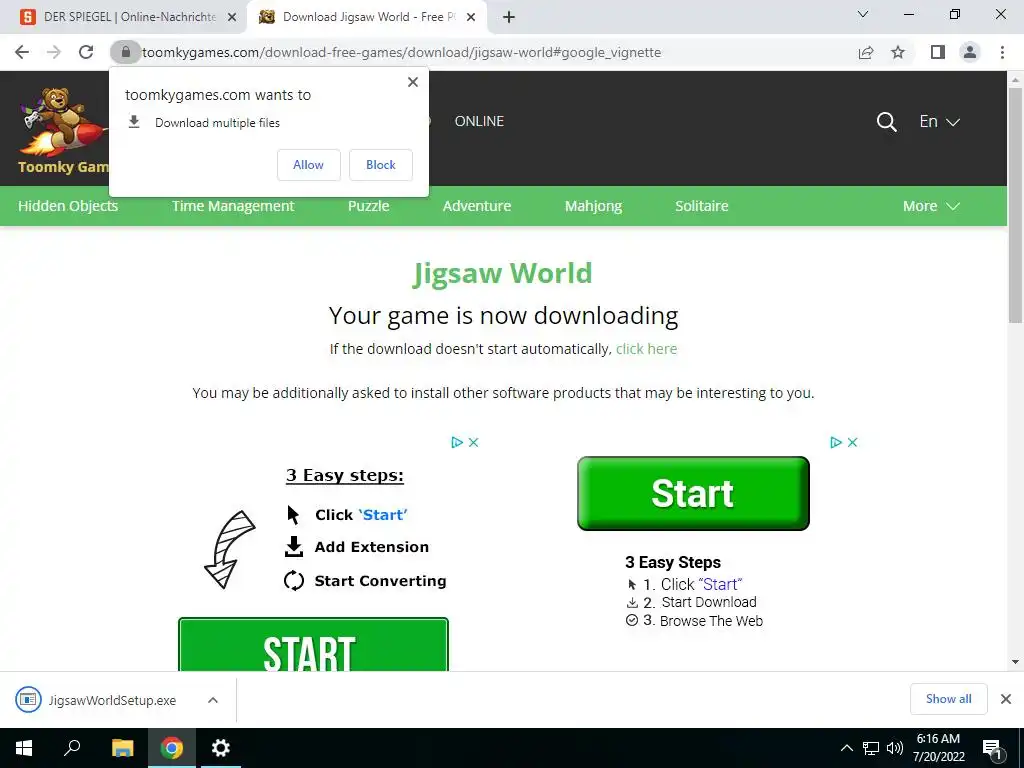
Task: Click the page vertical scrollbar thumb
Action: pos(1015,205)
